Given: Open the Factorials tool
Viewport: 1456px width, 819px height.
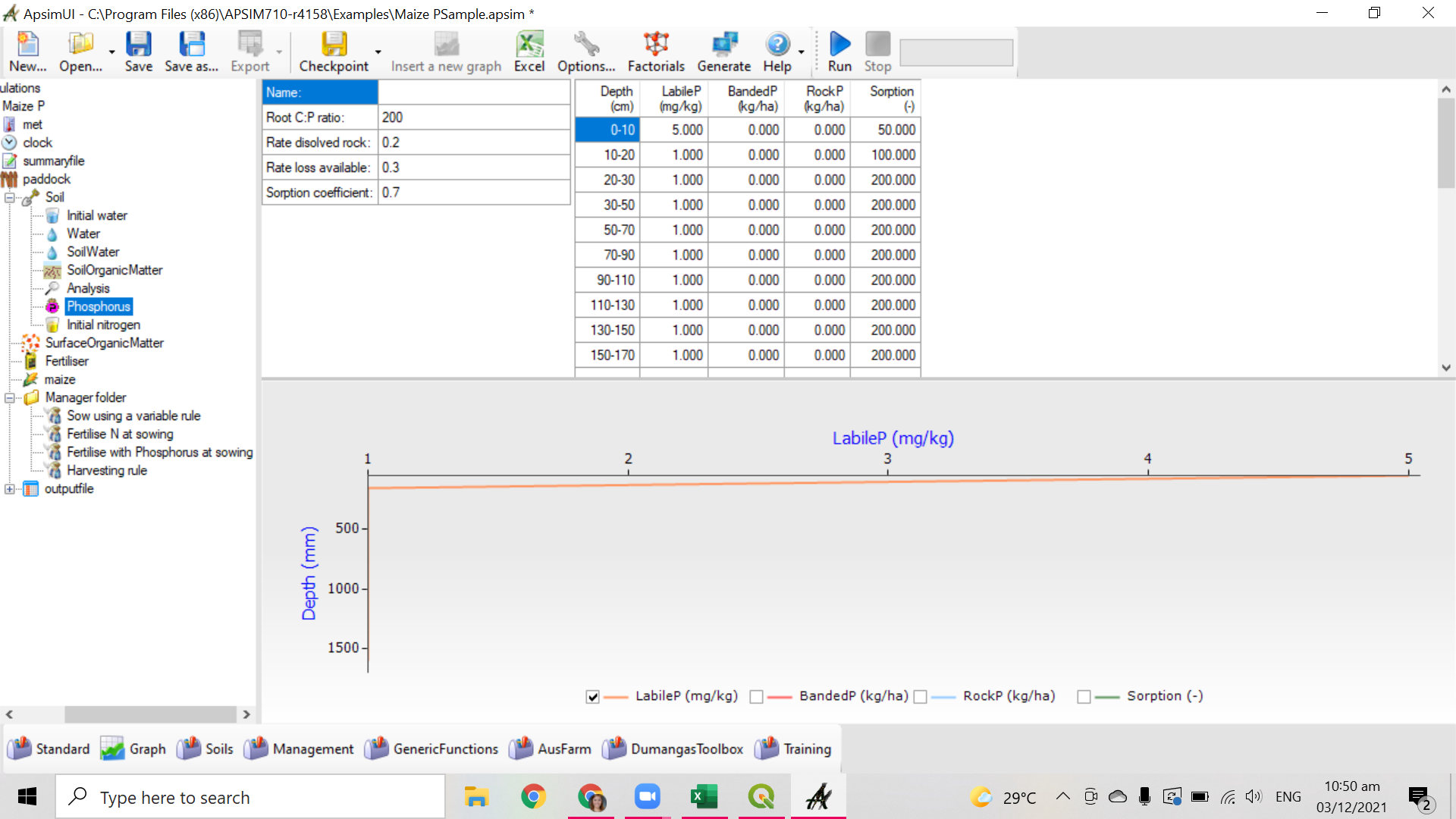Looking at the screenshot, I should click(655, 51).
